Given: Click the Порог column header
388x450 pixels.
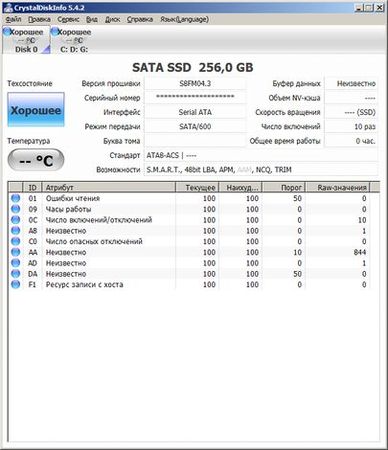Looking at the screenshot, I should coord(284,187).
